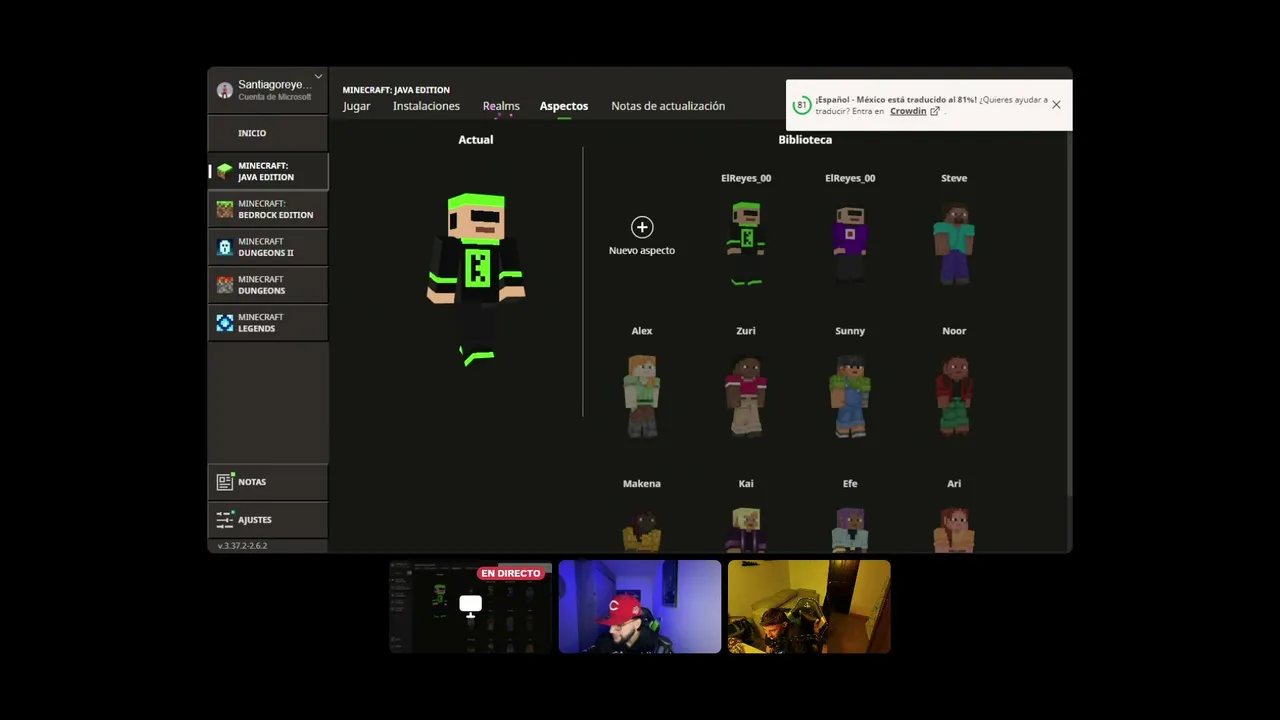Choose the Steve skin
1280x720 pixels.
point(954,243)
